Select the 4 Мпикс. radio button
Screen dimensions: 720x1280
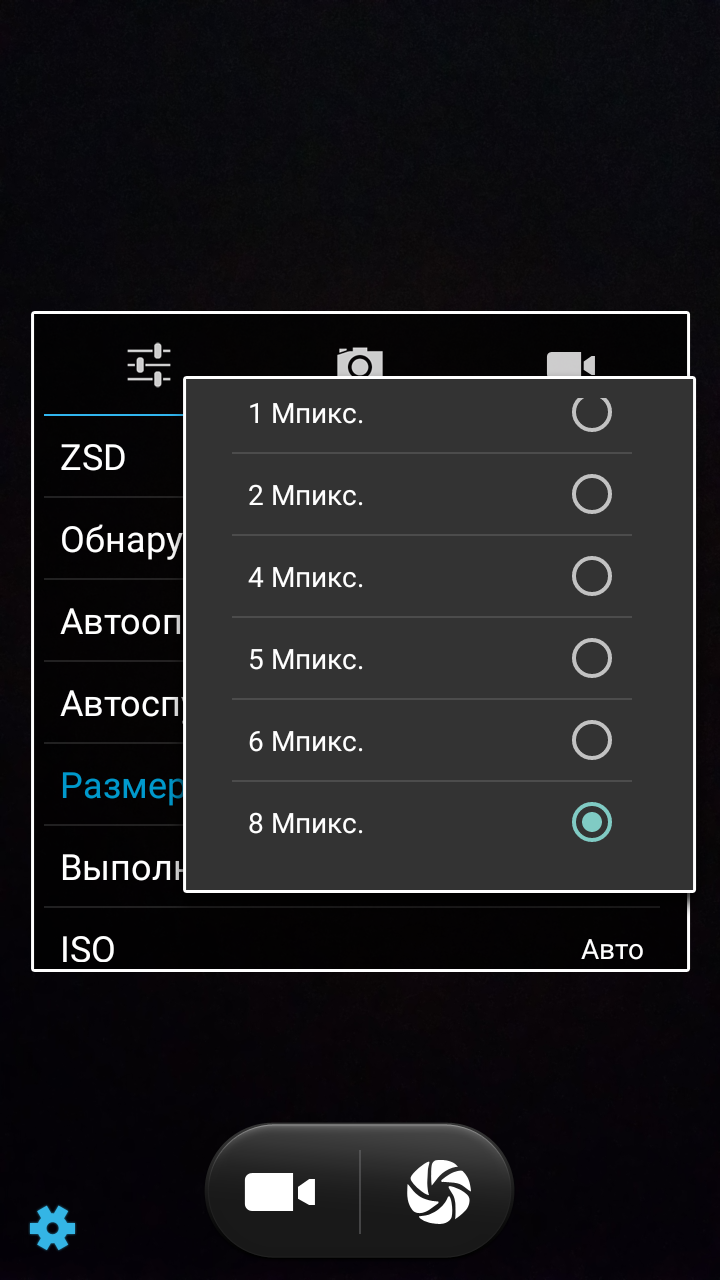click(591, 576)
